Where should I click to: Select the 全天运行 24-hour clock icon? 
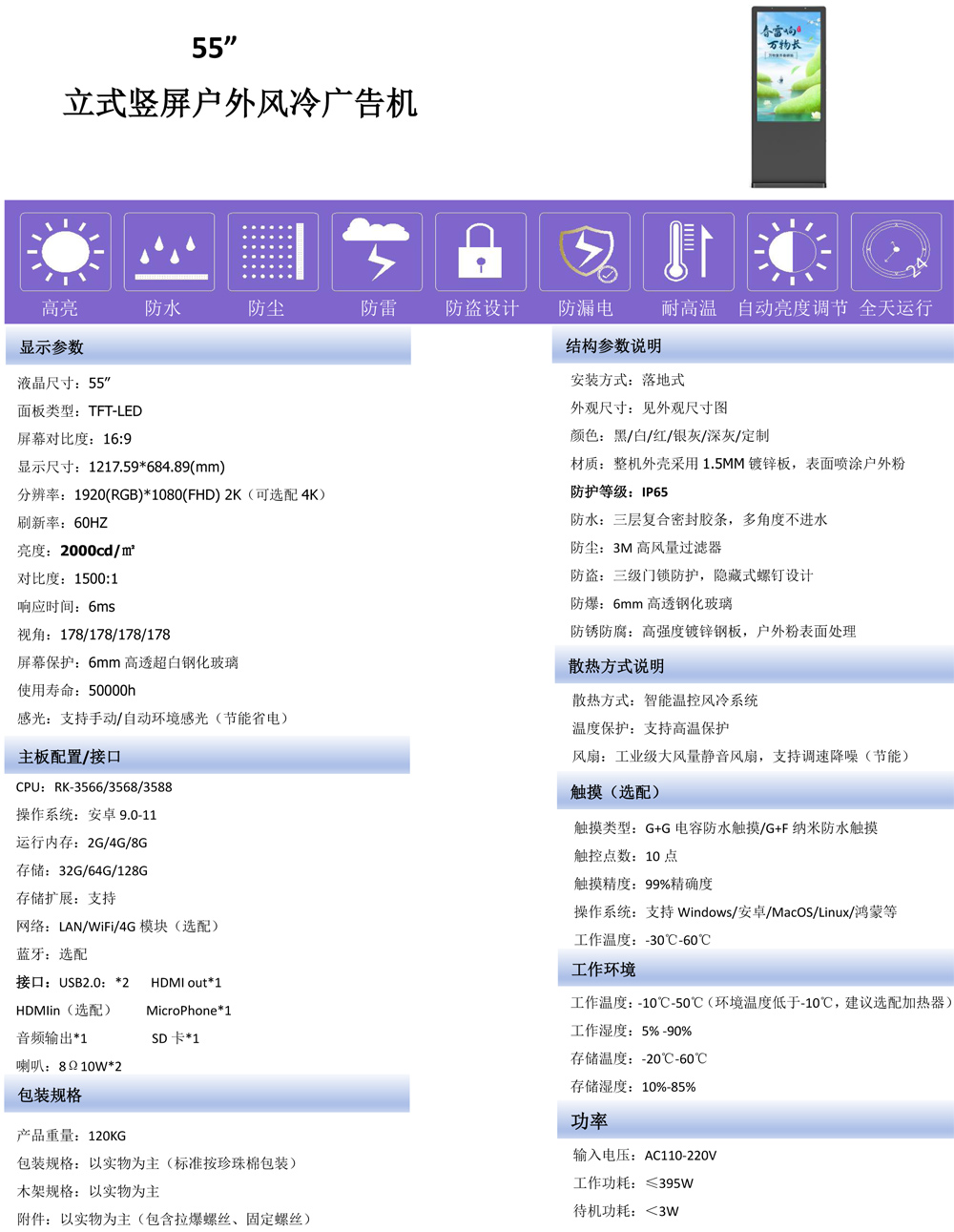895,250
